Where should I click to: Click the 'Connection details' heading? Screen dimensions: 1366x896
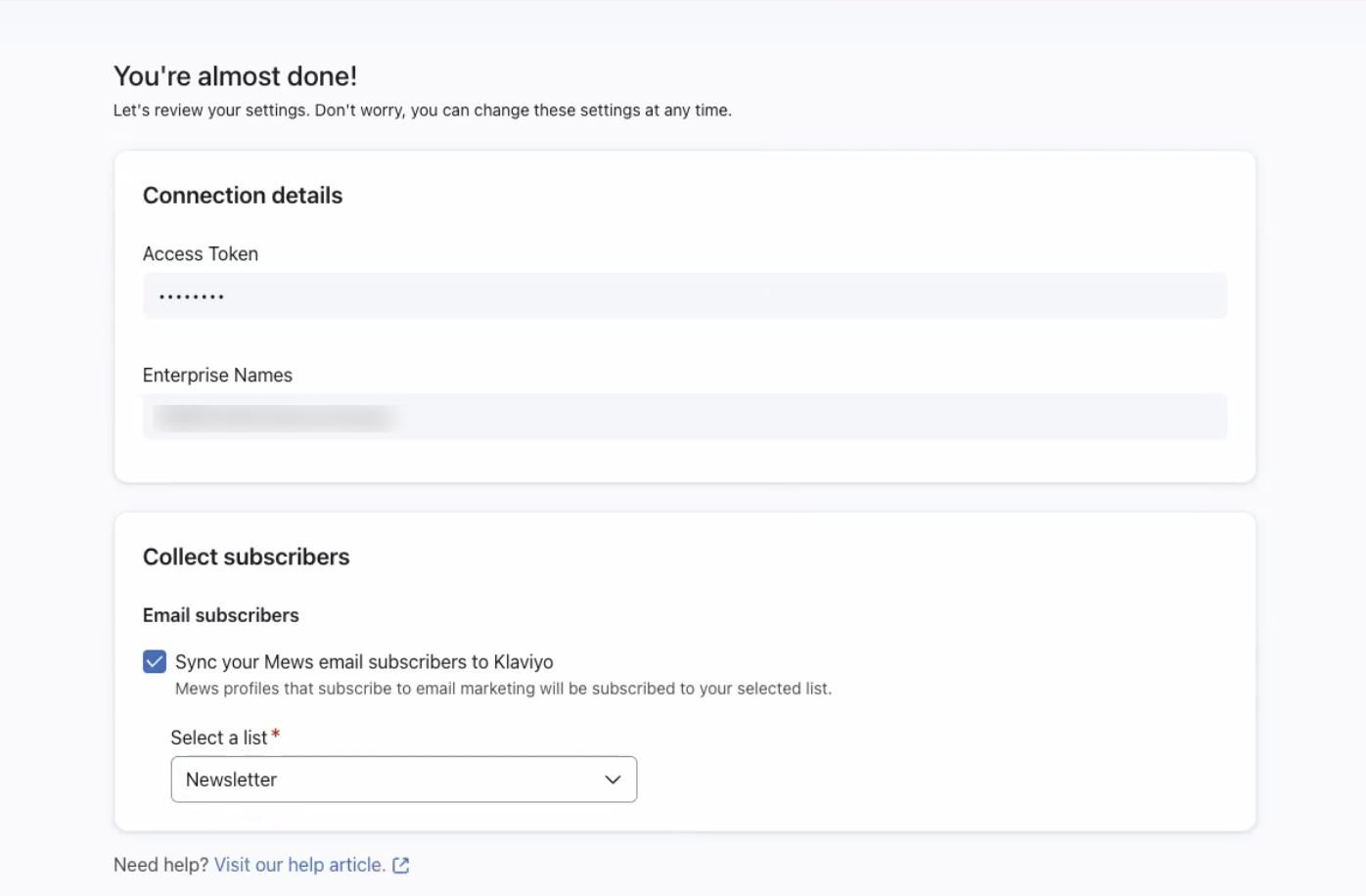tap(243, 196)
